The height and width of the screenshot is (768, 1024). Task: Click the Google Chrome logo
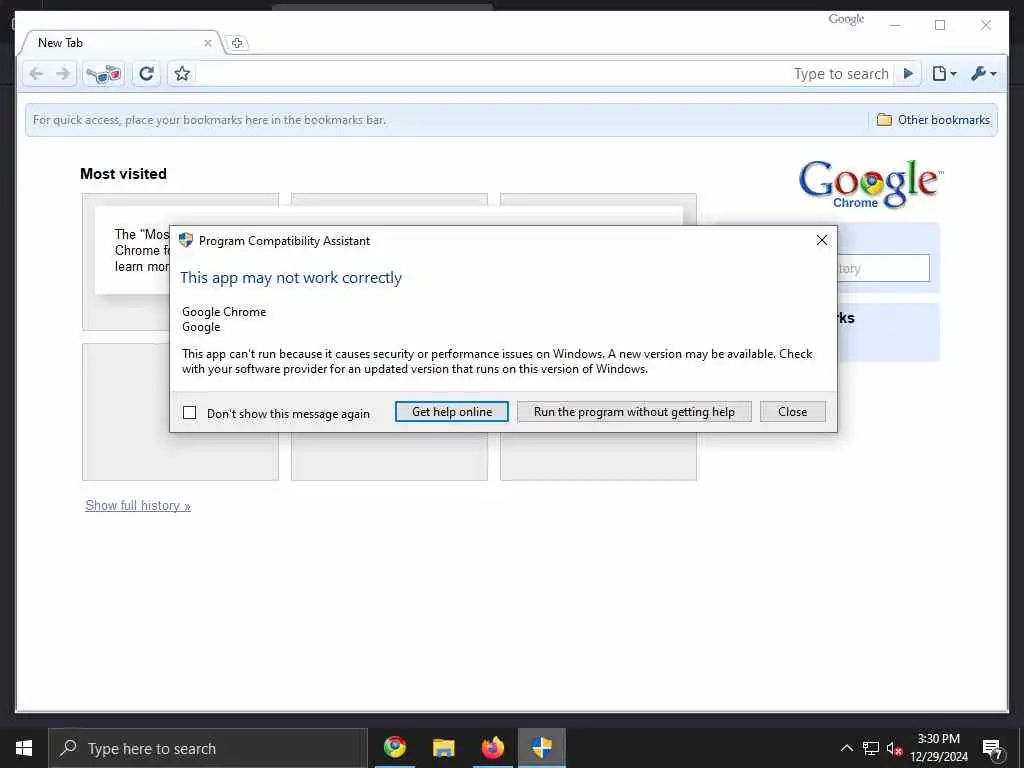point(870,185)
